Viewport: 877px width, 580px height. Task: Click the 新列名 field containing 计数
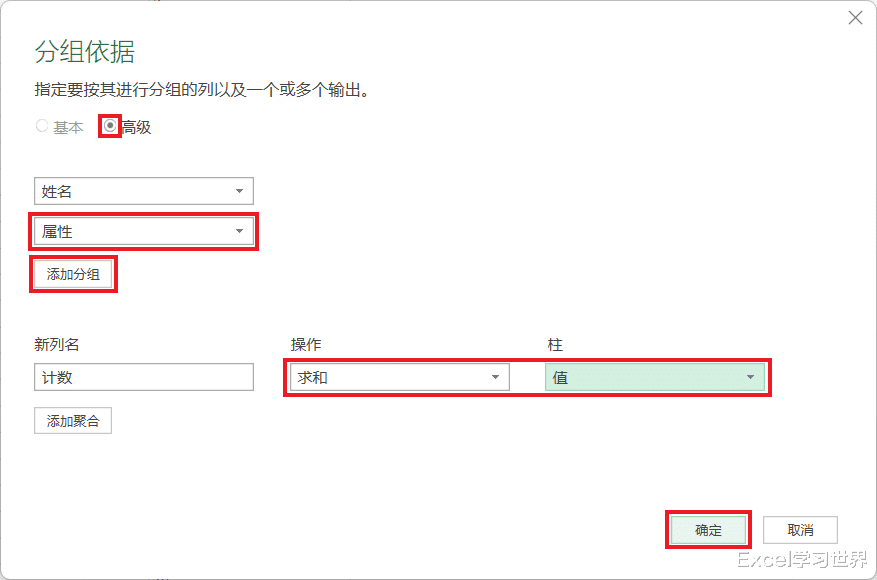(144, 377)
